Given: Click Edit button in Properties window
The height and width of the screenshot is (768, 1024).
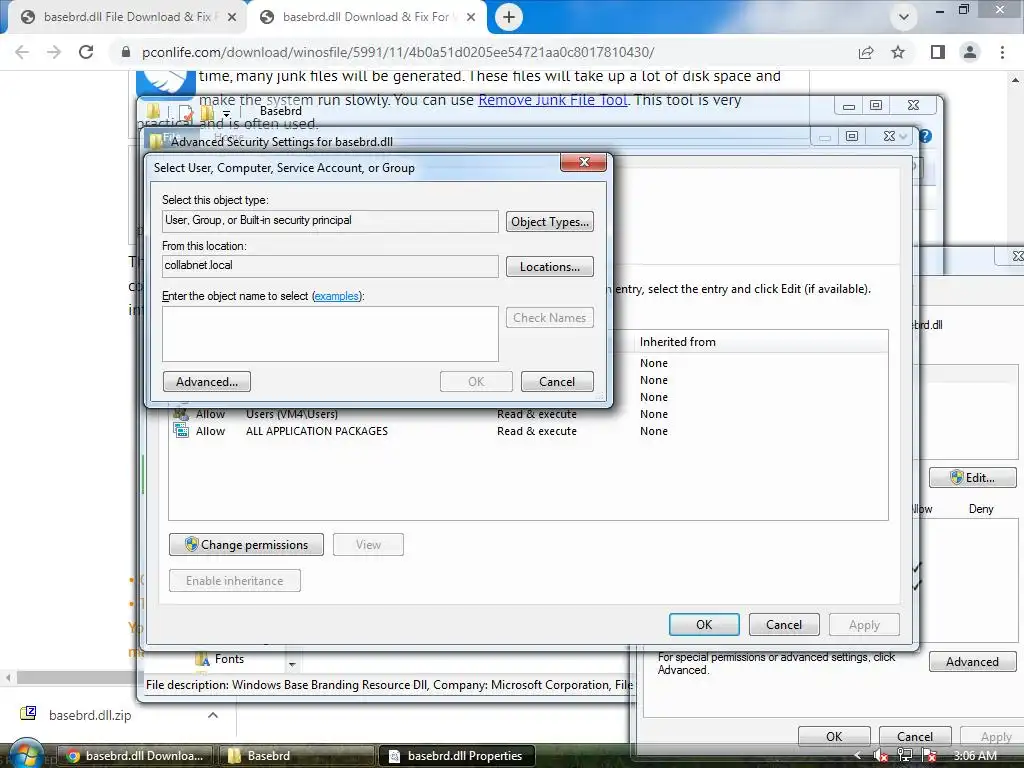Looking at the screenshot, I should pos(972,477).
